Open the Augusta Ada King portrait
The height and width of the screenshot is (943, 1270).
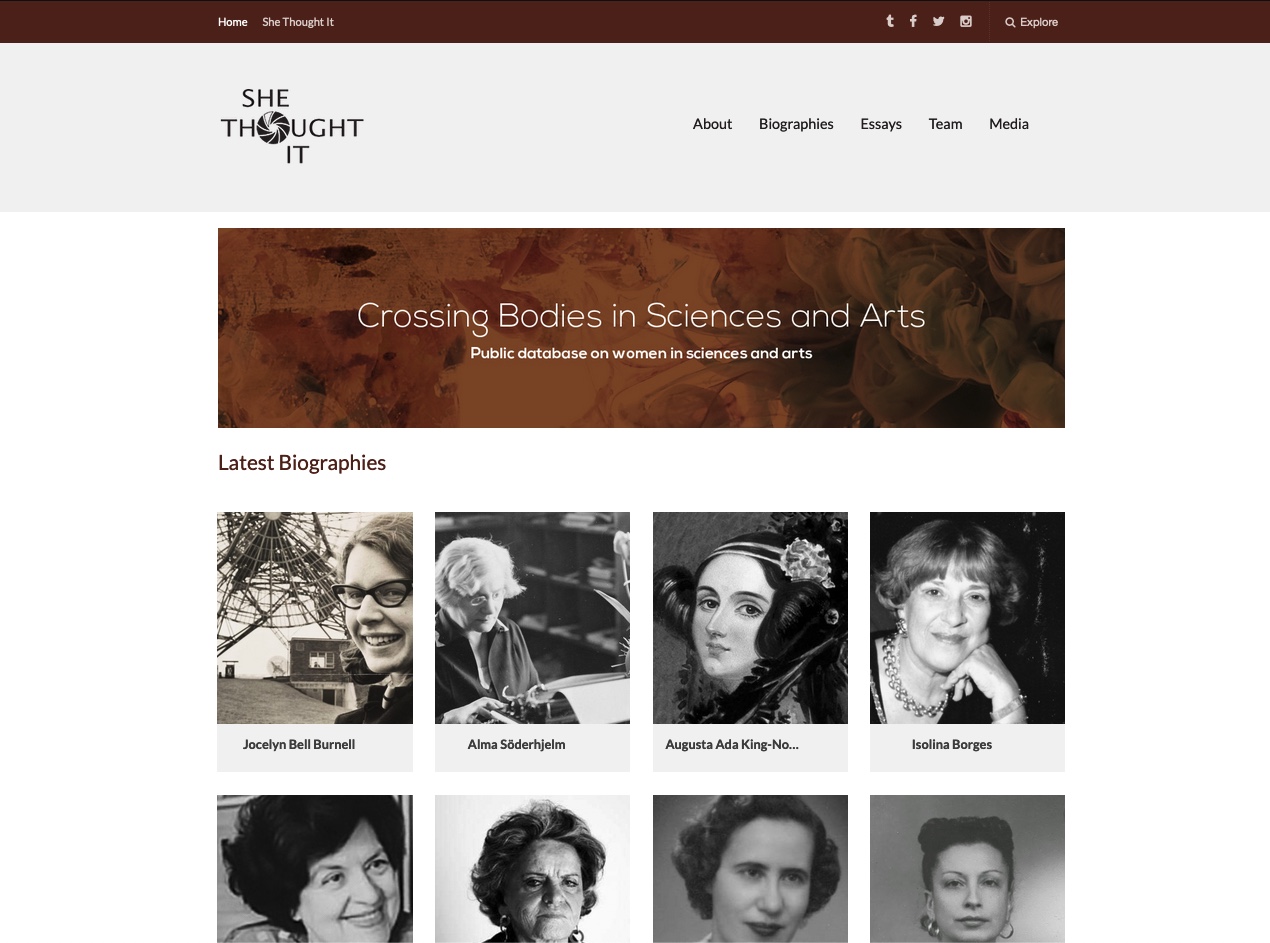pyautogui.click(x=750, y=618)
